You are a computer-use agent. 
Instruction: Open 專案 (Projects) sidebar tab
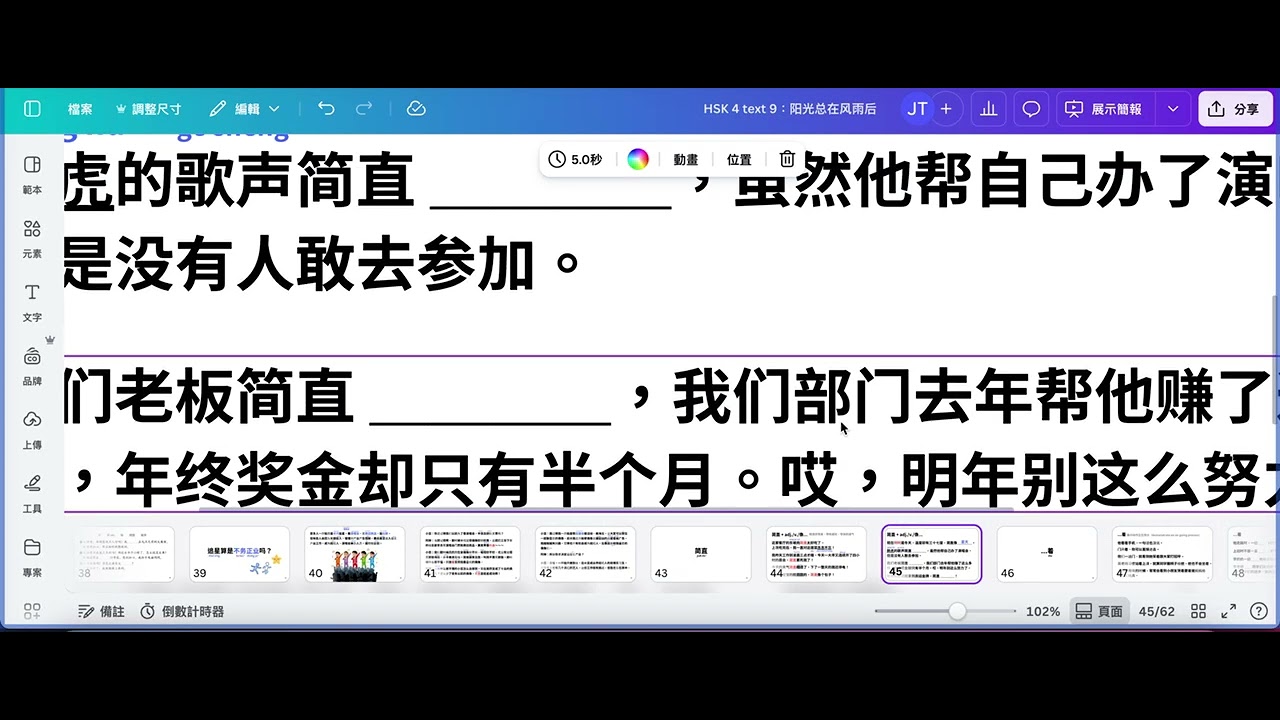32,558
